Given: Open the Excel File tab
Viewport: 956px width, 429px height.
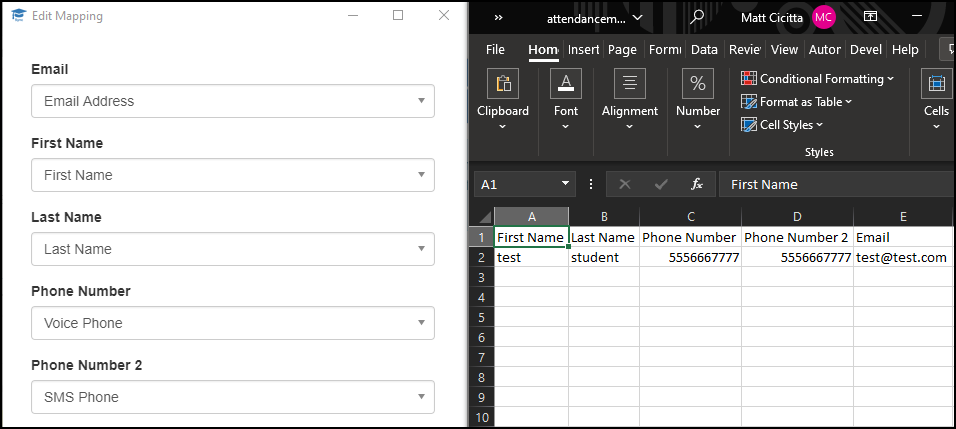Looking at the screenshot, I should (495, 50).
